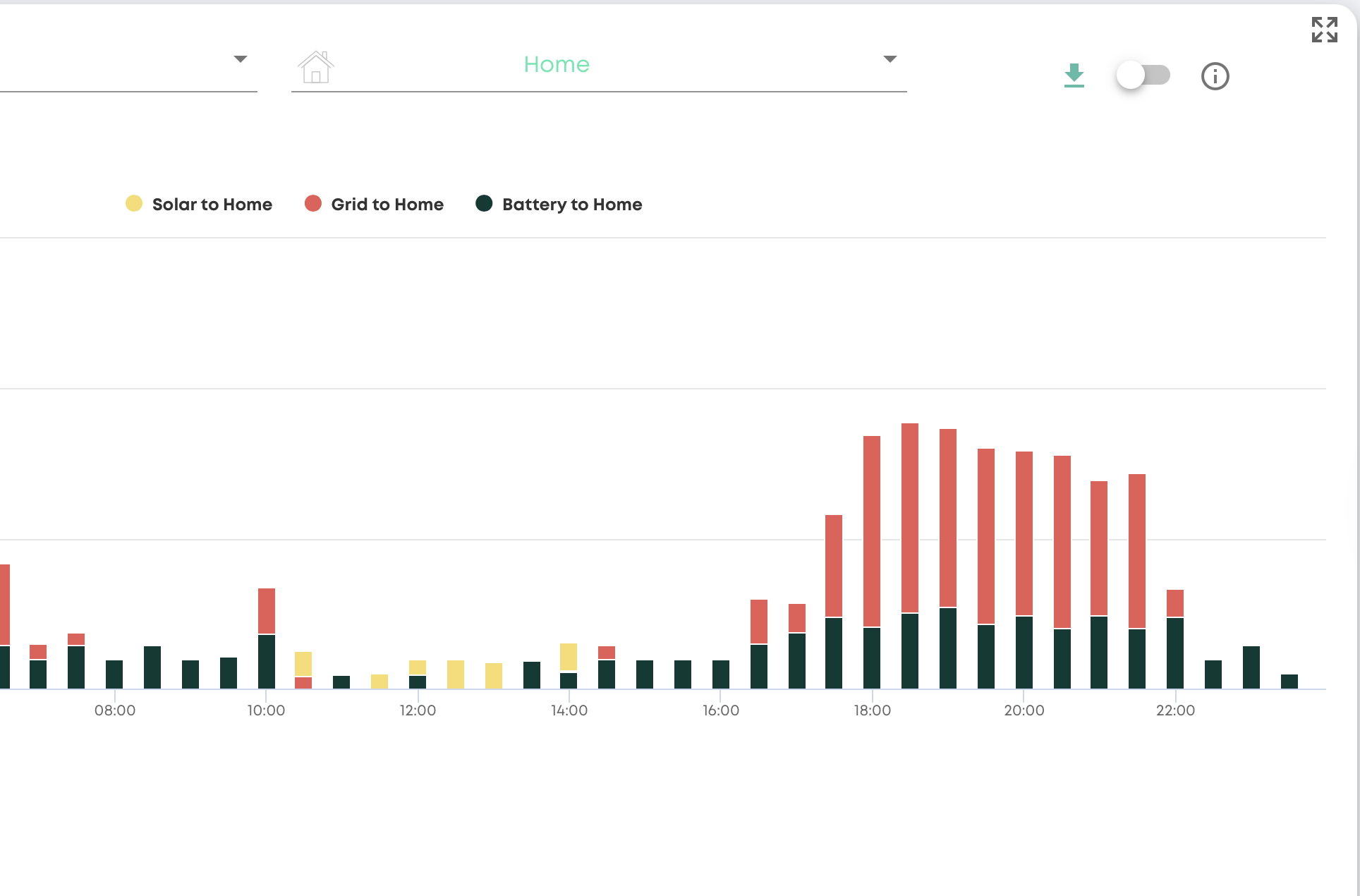Click the 14:00 axis label
Image resolution: width=1360 pixels, height=896 pixels.
(569, 710)
